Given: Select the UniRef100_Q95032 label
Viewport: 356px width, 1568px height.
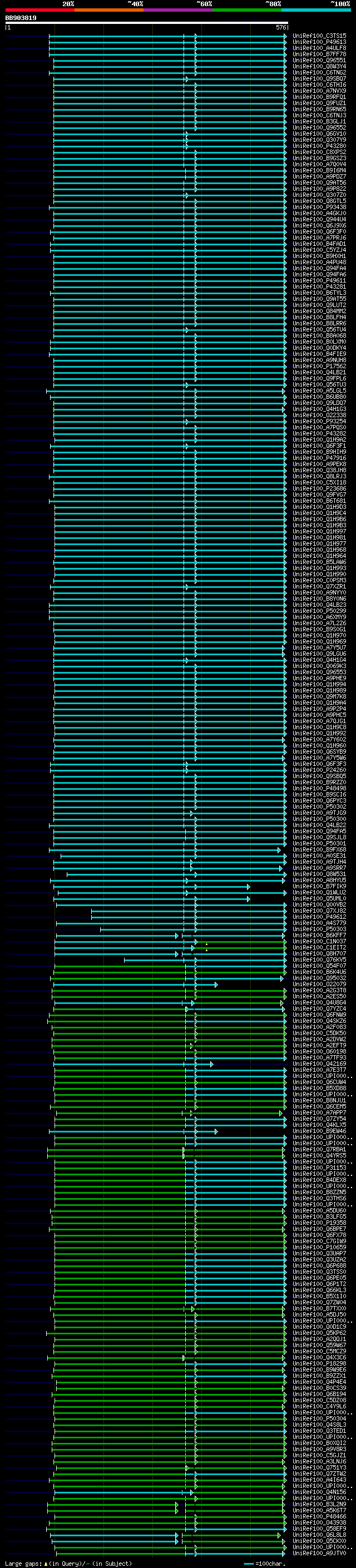Looking at the screenshot, I should point(319,978).
